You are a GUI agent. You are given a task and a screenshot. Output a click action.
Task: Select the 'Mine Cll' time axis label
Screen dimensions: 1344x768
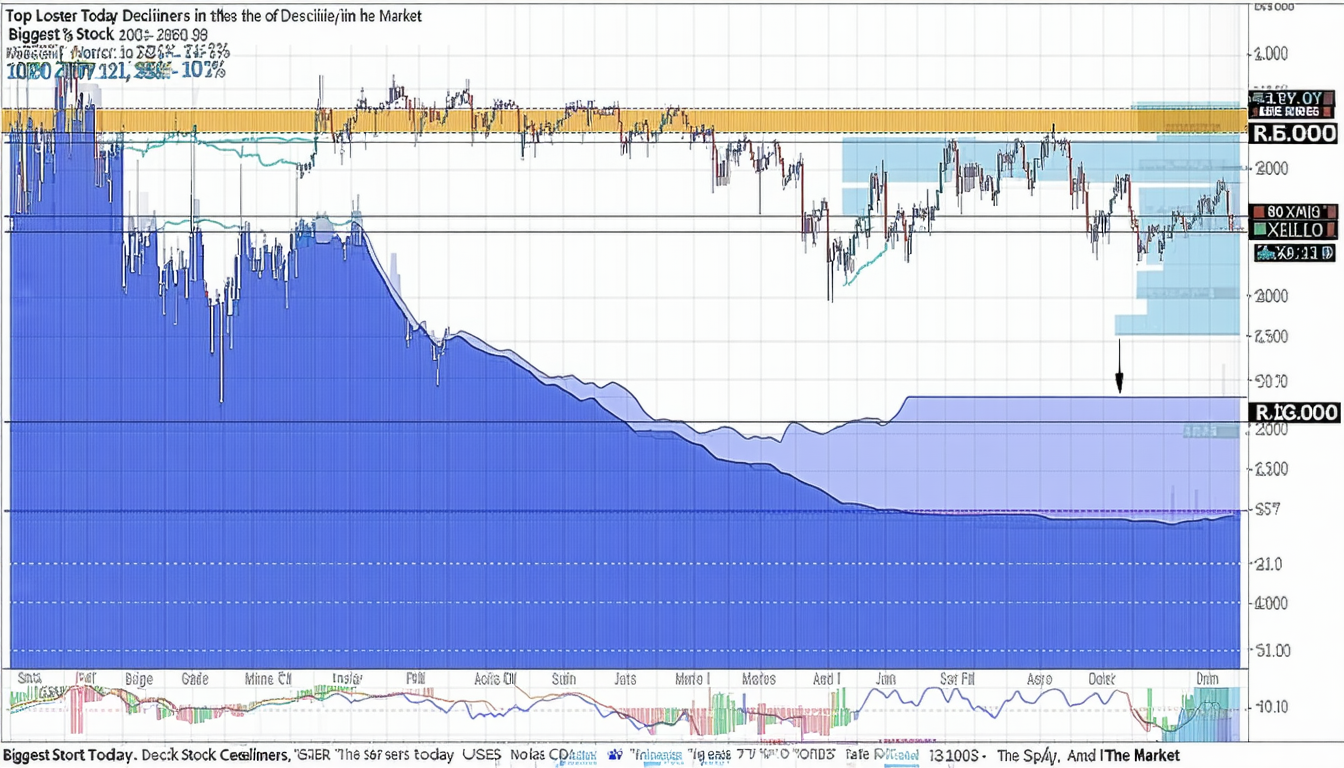click(268, 679)
